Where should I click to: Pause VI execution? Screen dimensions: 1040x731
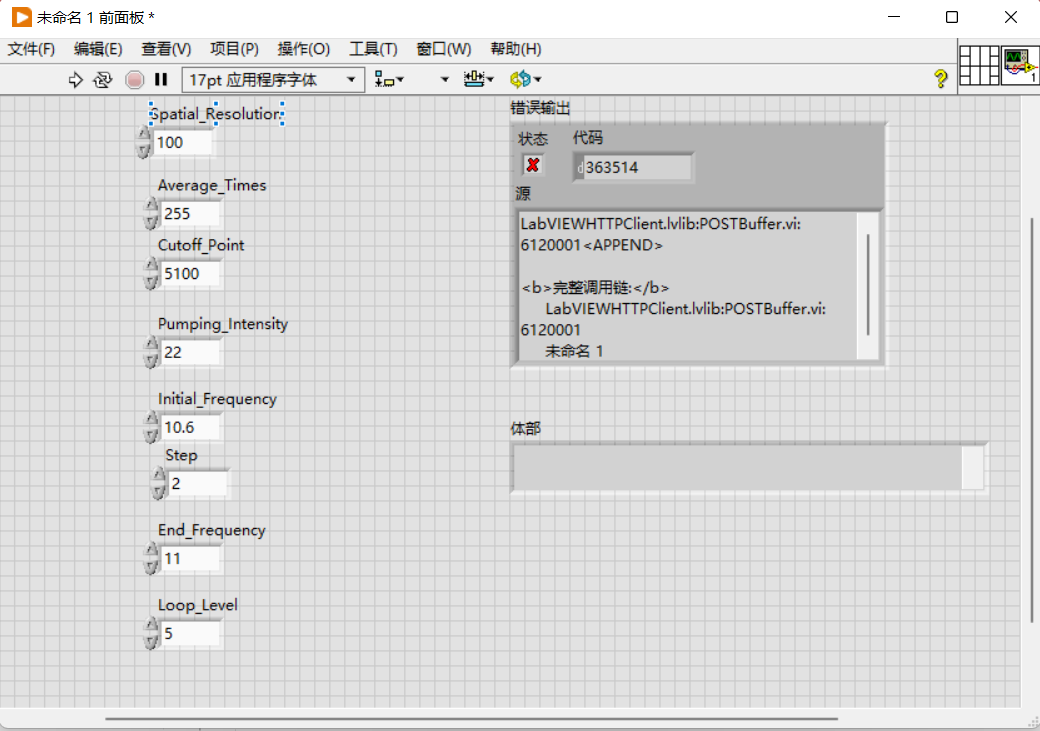click(x=161, y=80)
